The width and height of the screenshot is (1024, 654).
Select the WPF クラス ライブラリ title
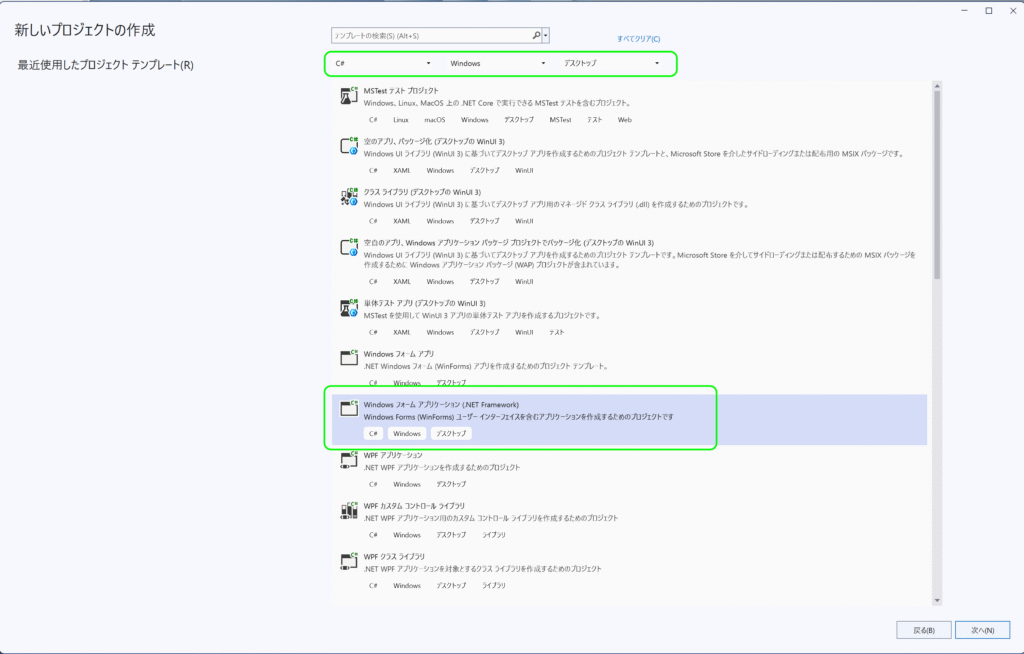[394, 557]
